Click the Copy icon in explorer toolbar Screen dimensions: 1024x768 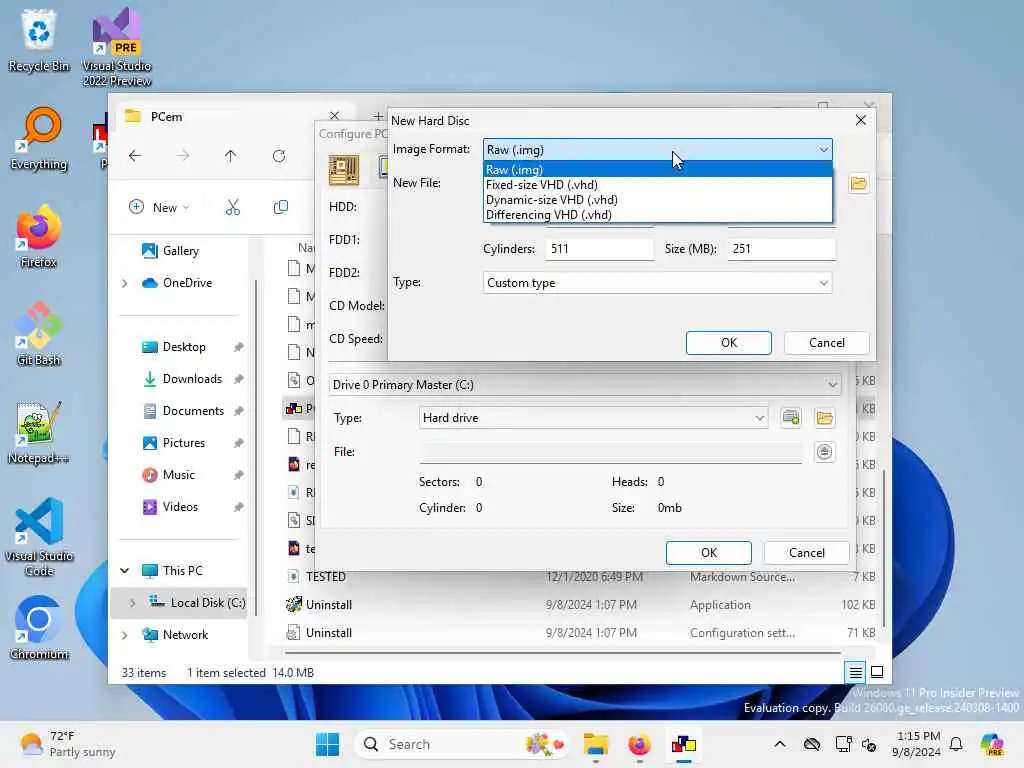click(281, 208)
